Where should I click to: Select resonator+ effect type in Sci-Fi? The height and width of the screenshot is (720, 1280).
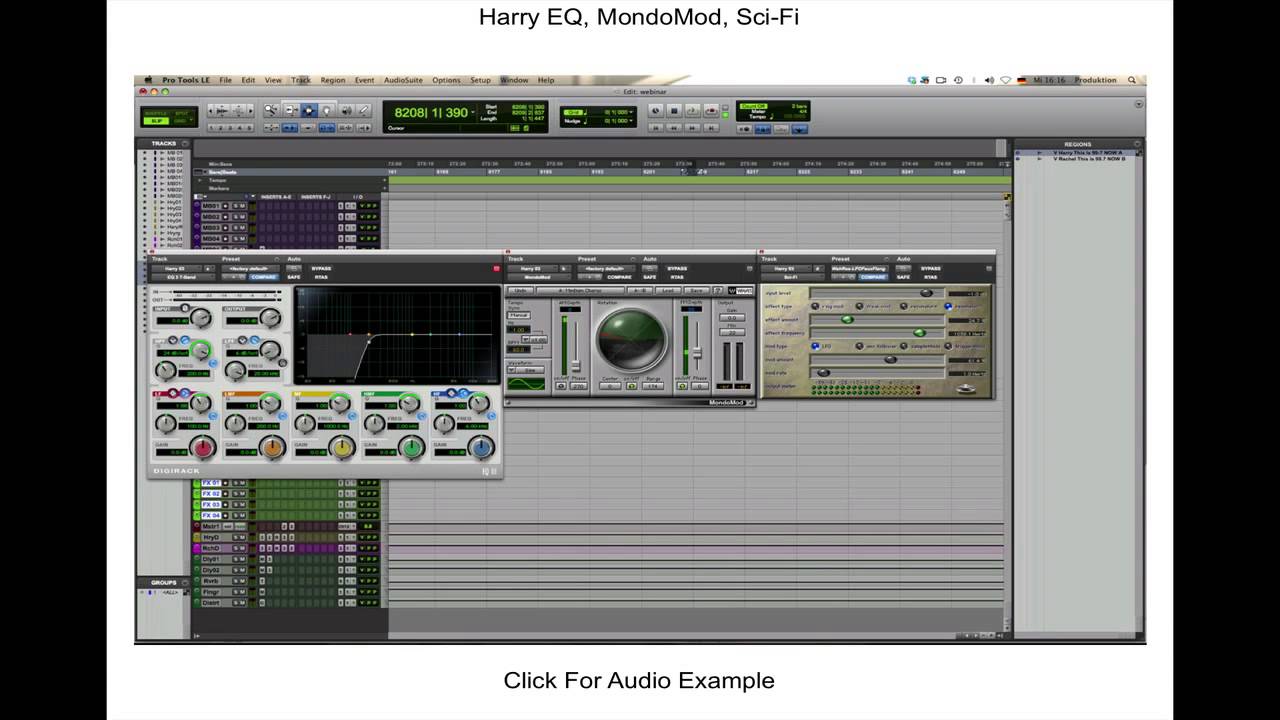pyautogui.click(x=904, y=306)
